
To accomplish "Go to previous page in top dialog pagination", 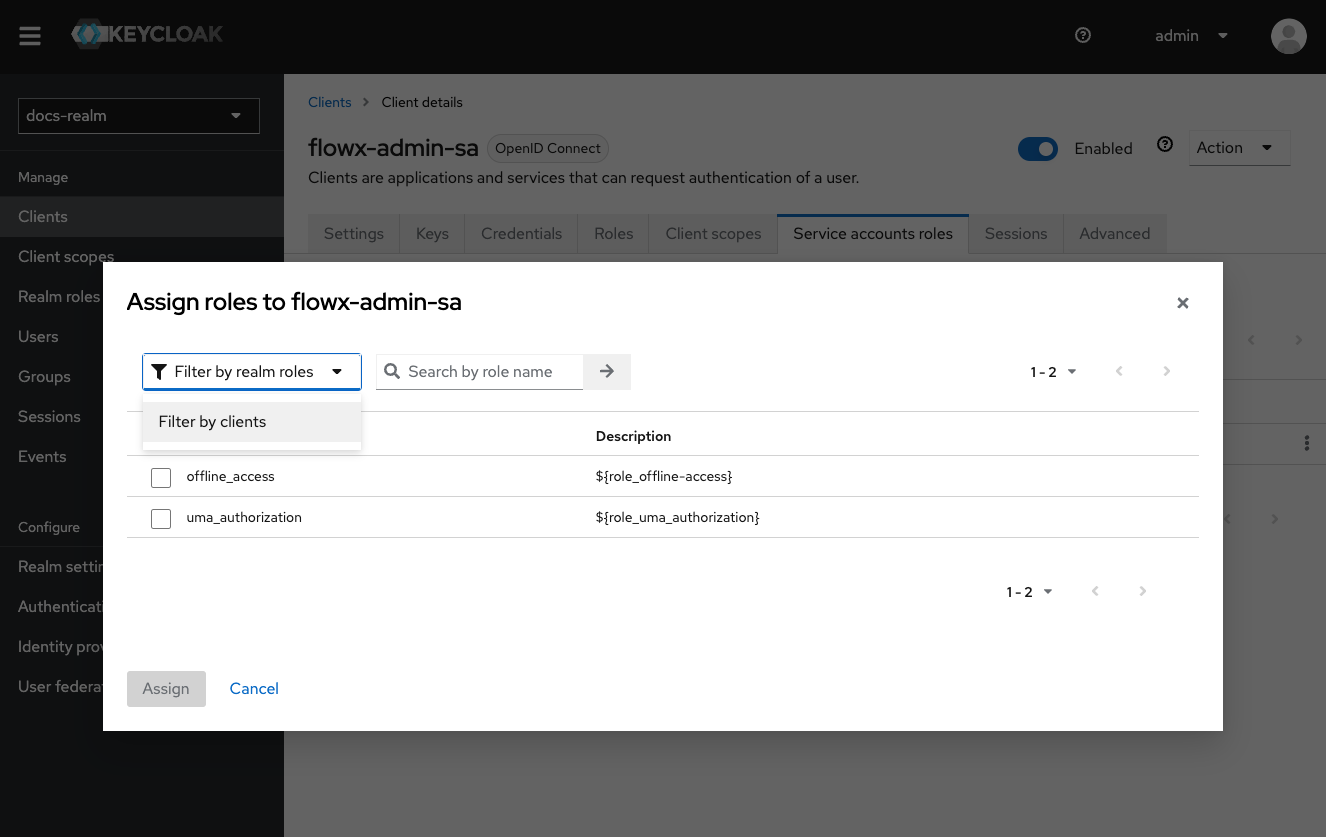I will tap(1119, 371).
